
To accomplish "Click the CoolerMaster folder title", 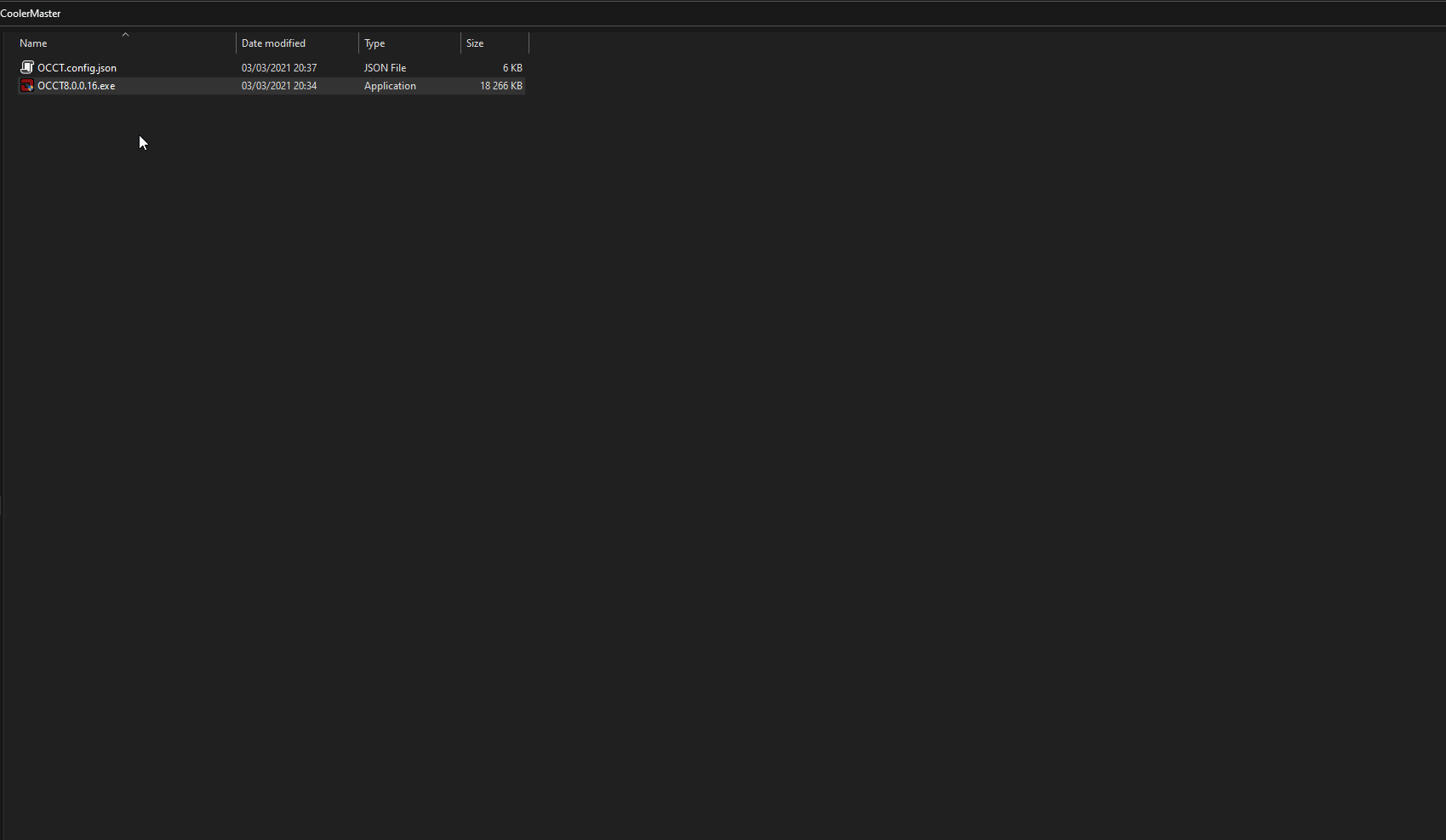I will [31, 14].
